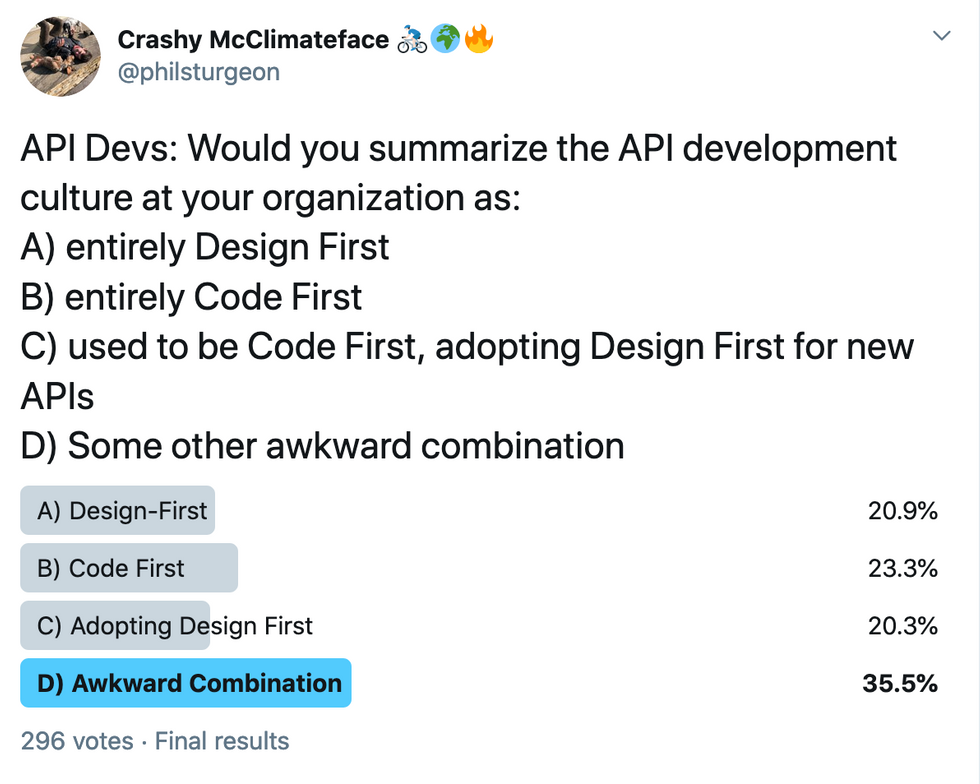This screenshot has width=980, height=784.
Task: Click the cyclist emoji in name
Action: [x=412, y=39]
